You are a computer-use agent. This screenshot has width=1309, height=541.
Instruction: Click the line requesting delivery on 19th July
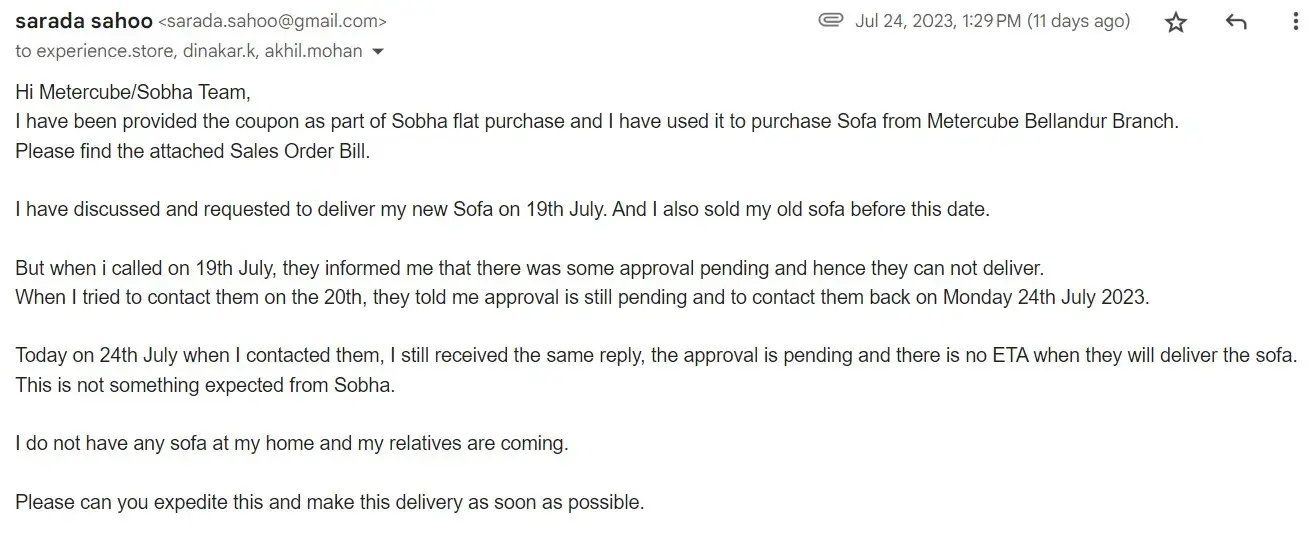(501, 210)
